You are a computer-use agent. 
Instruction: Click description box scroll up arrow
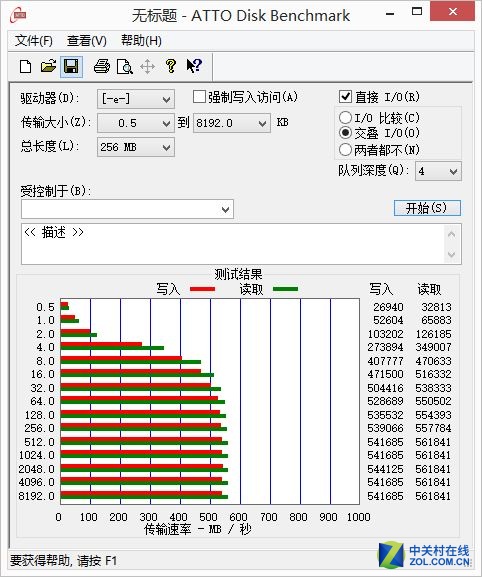(452, 234)
